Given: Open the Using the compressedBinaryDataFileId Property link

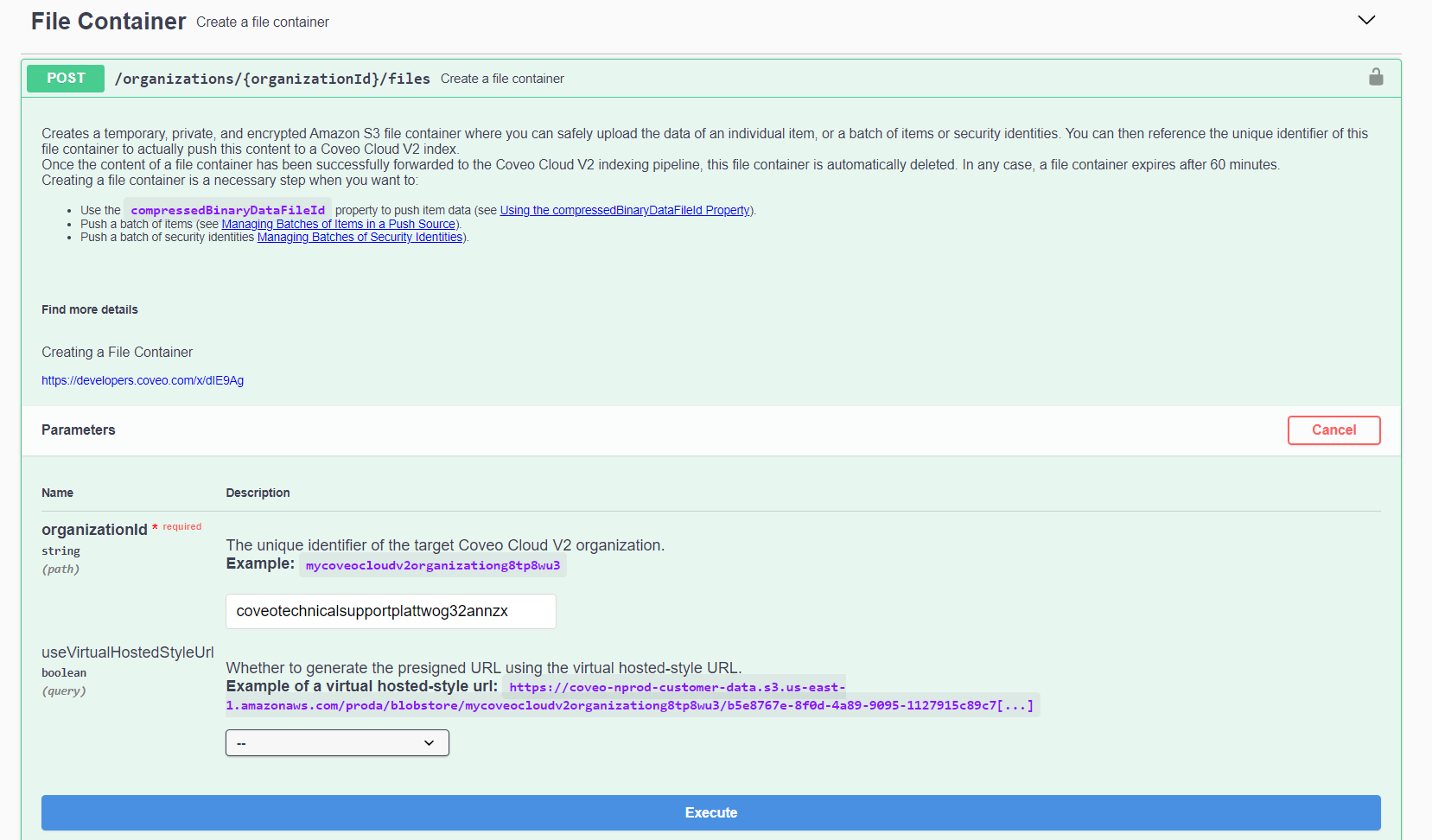Looking at the screenshot, I should tap(625, 210).
